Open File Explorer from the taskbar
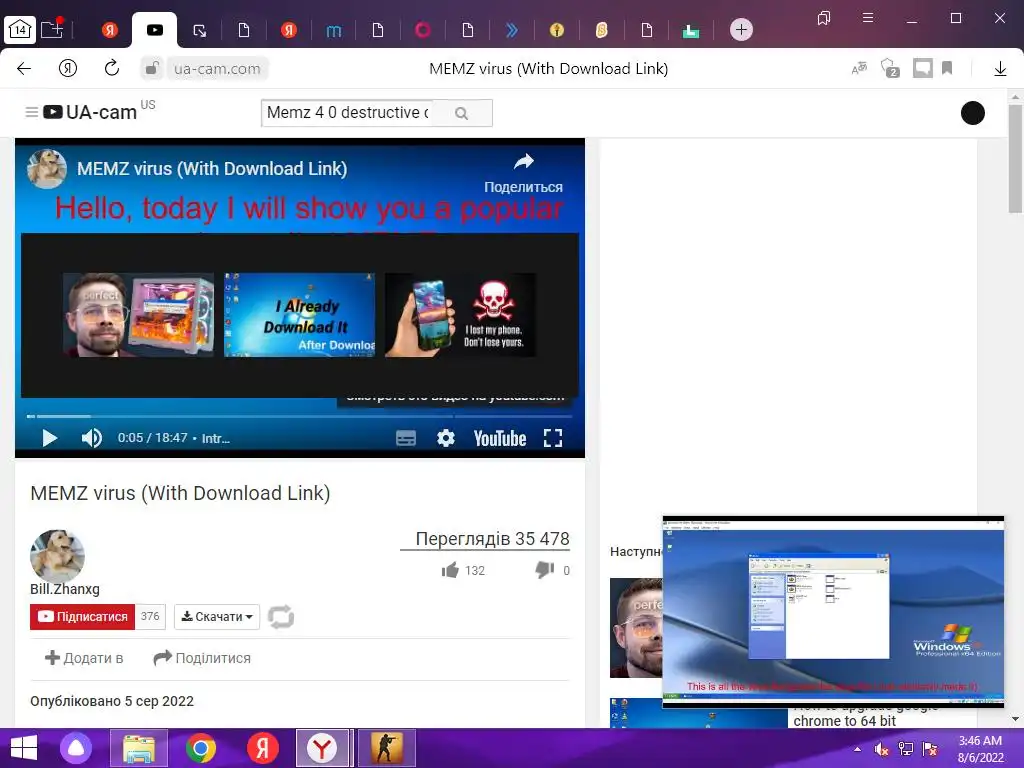The width and height of the screenshot is (1024, 768). pyautogui.click(x=139, y=748)
